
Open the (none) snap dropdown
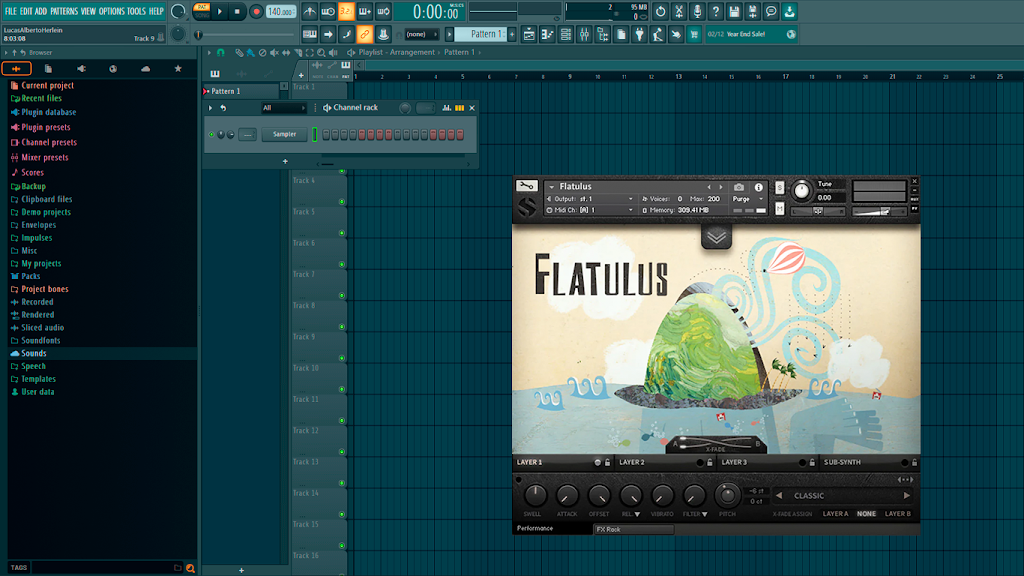click(x=421, y=35)
